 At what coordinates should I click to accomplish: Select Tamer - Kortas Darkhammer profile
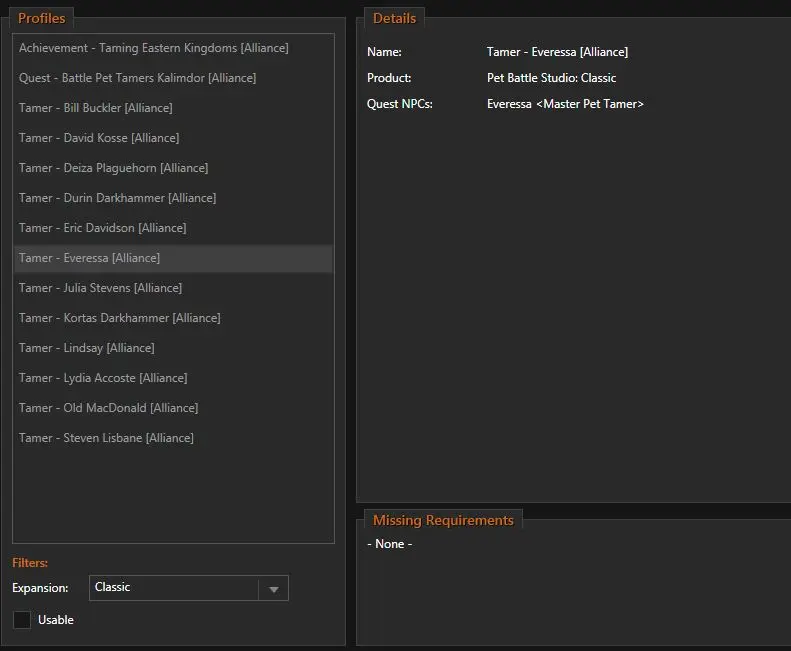(173, 318)
